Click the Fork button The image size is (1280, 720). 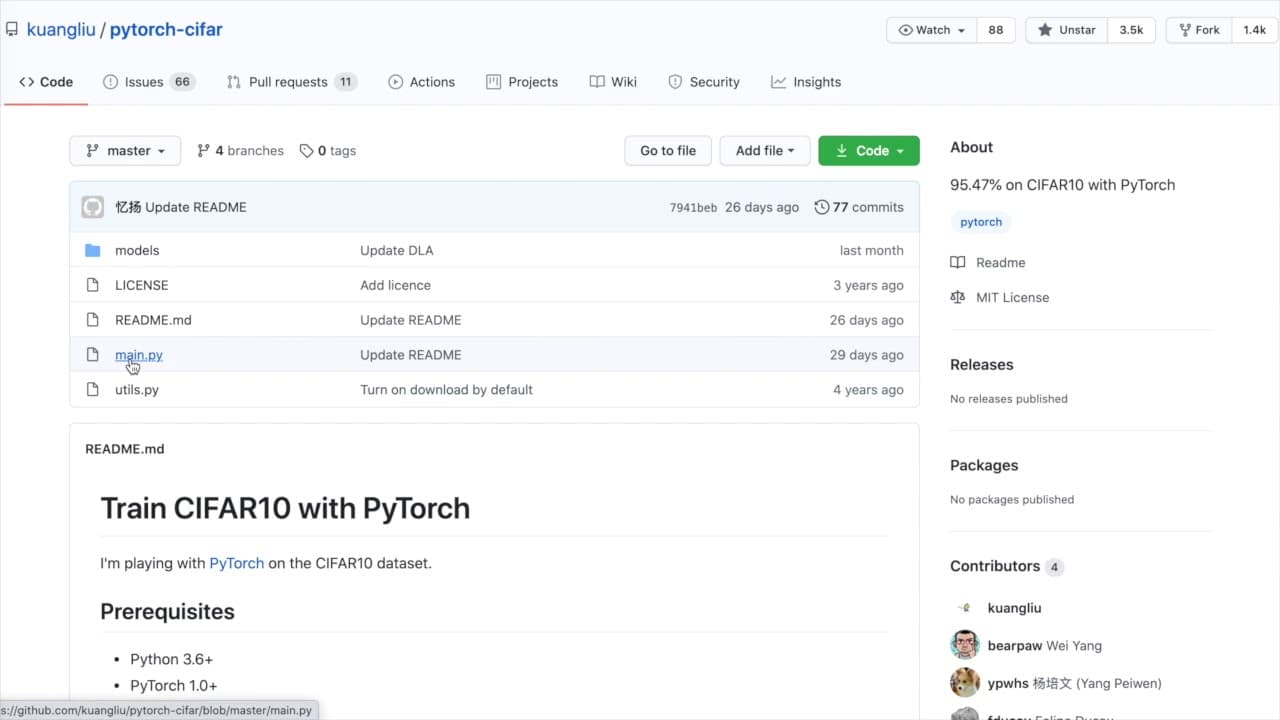click(x=1198, y=30)
